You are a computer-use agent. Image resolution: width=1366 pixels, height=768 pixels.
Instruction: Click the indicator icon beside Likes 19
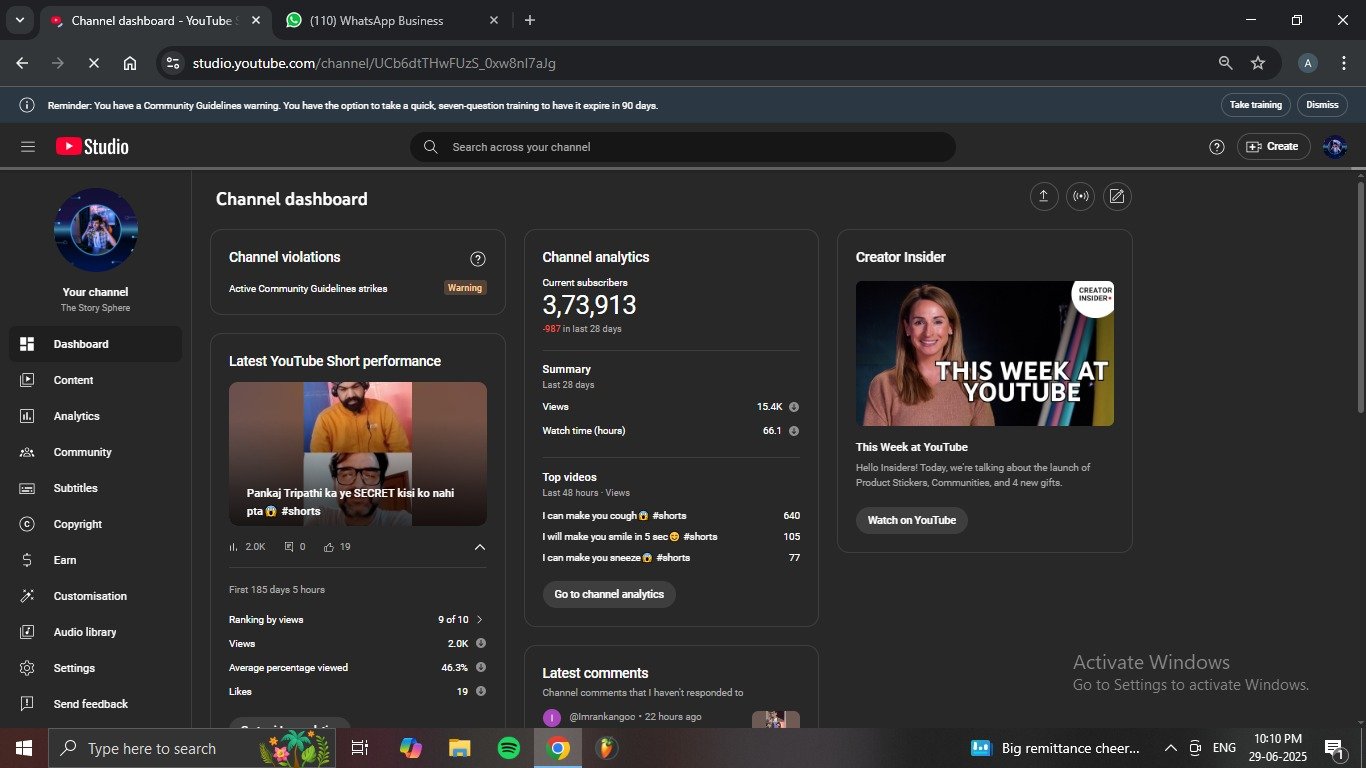[x=481, y=692]
